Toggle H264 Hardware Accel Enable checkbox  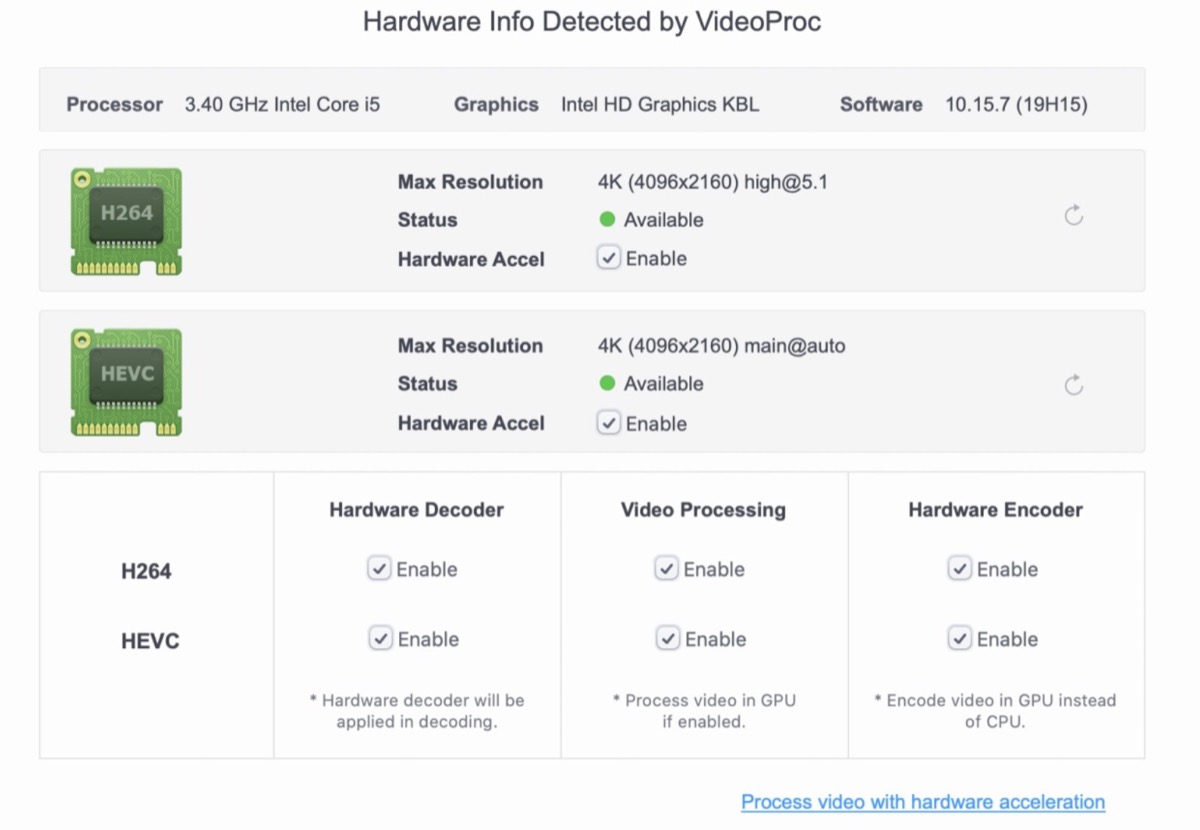pyautogui.click(x=609, y=258)
